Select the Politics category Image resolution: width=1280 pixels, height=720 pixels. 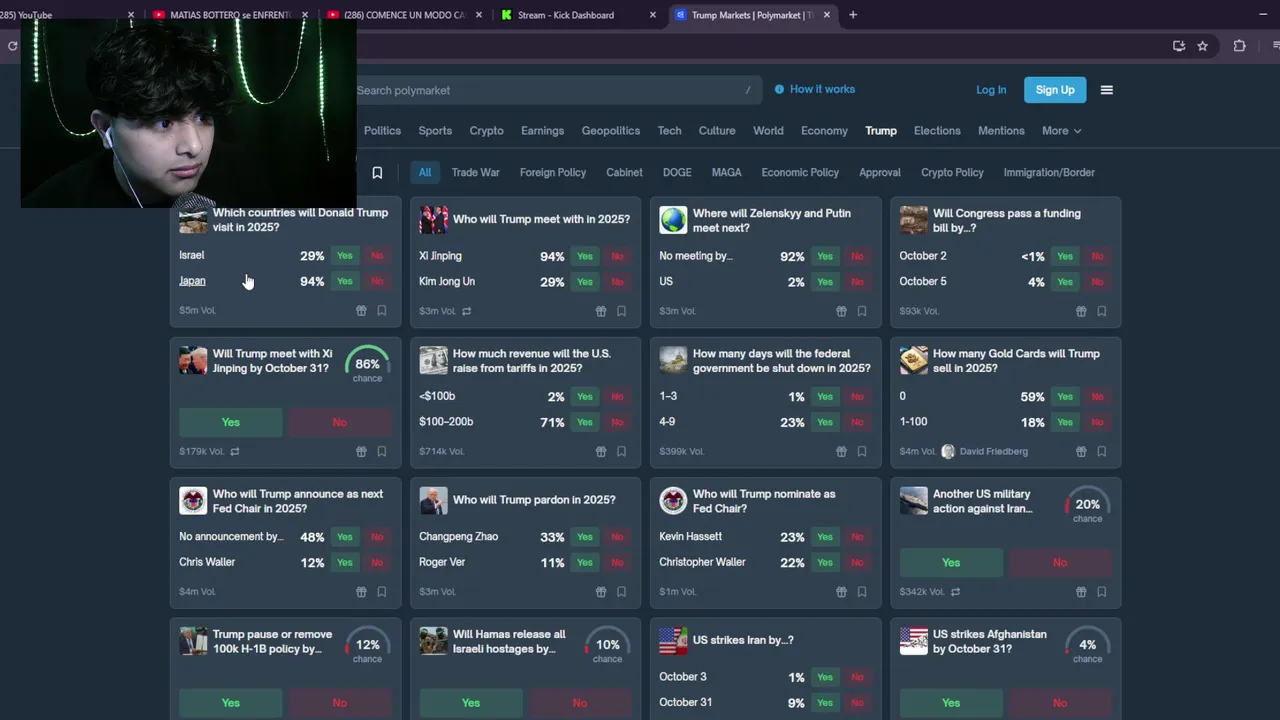pos(382,131)
